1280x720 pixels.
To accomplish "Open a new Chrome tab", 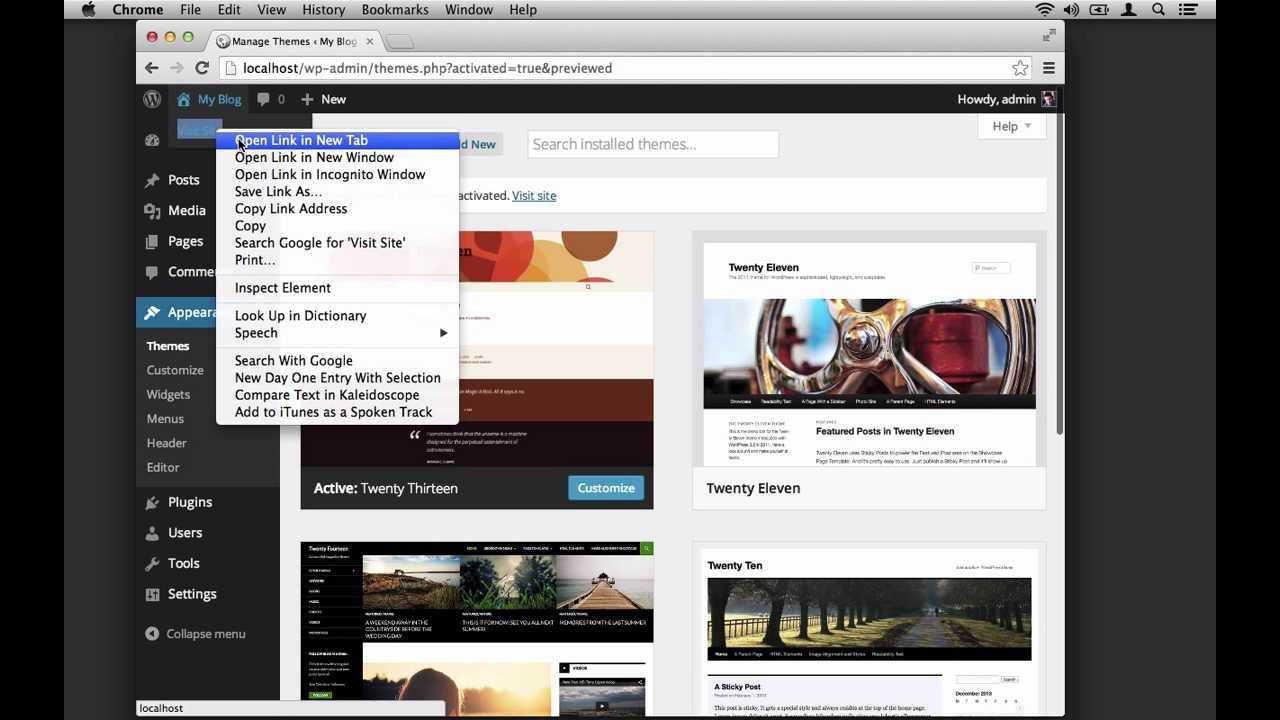I will (x=399, y=41).
